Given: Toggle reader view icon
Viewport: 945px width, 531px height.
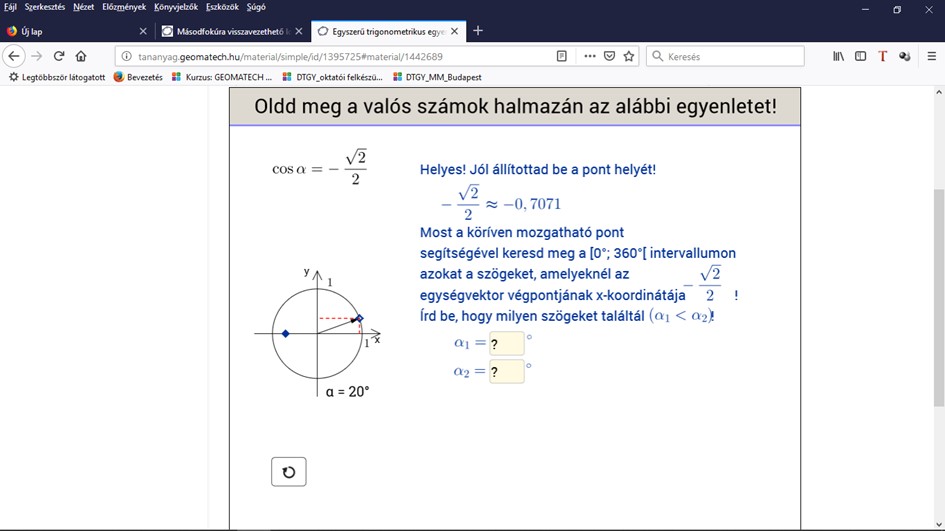Looking at the screenshot, I should tap(561, 56).
